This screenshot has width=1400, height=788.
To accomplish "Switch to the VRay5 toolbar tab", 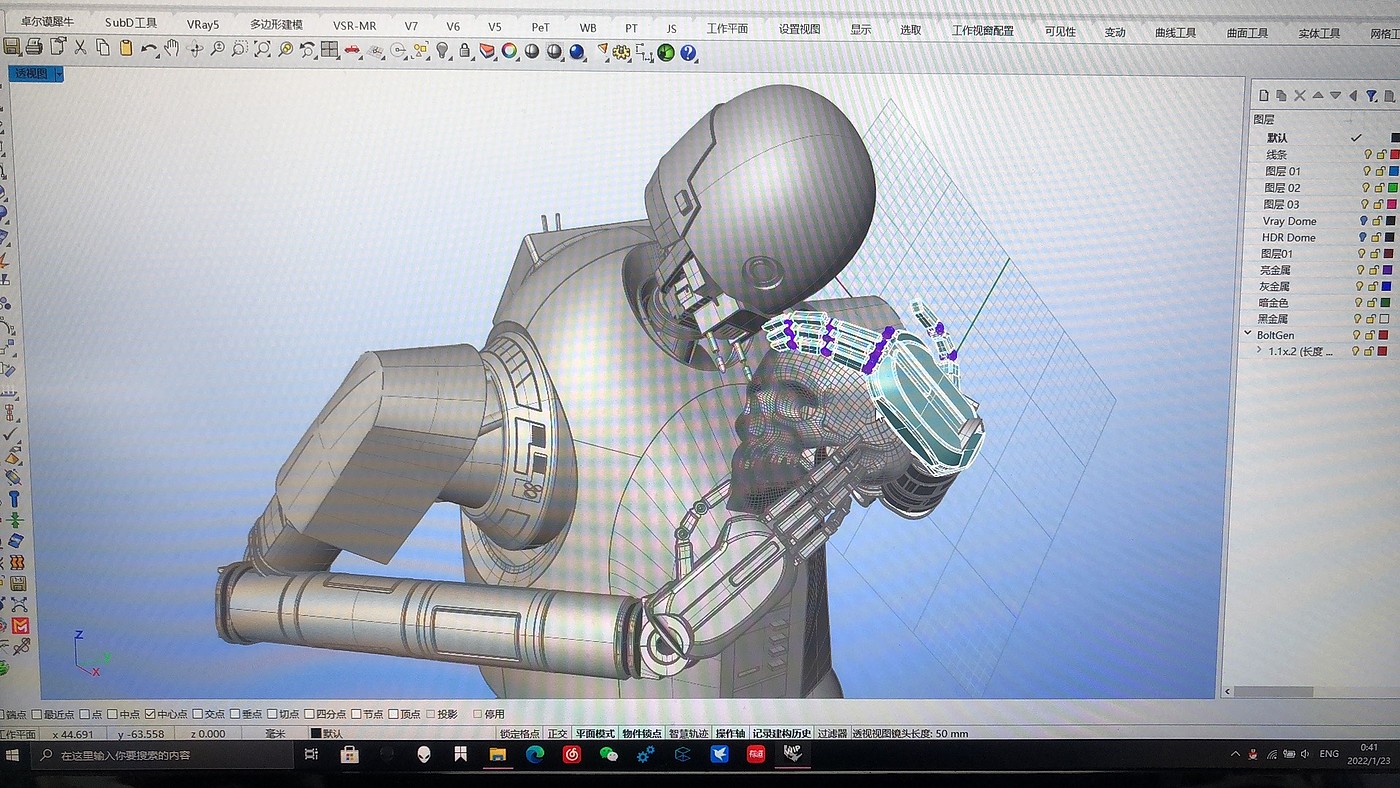I will [x=203, y=25].
